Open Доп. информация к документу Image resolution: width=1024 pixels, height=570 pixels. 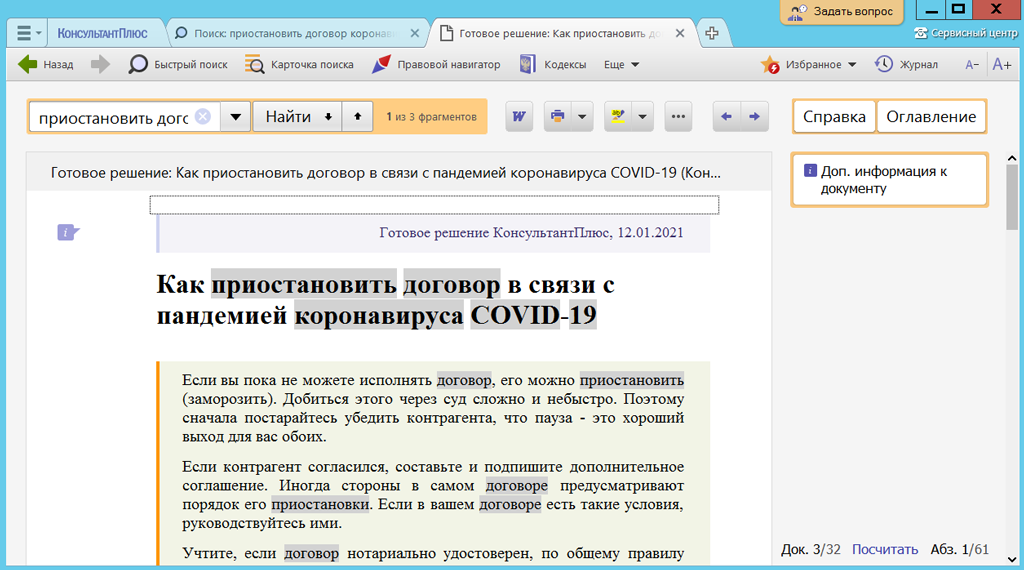[x=889, y=180]
